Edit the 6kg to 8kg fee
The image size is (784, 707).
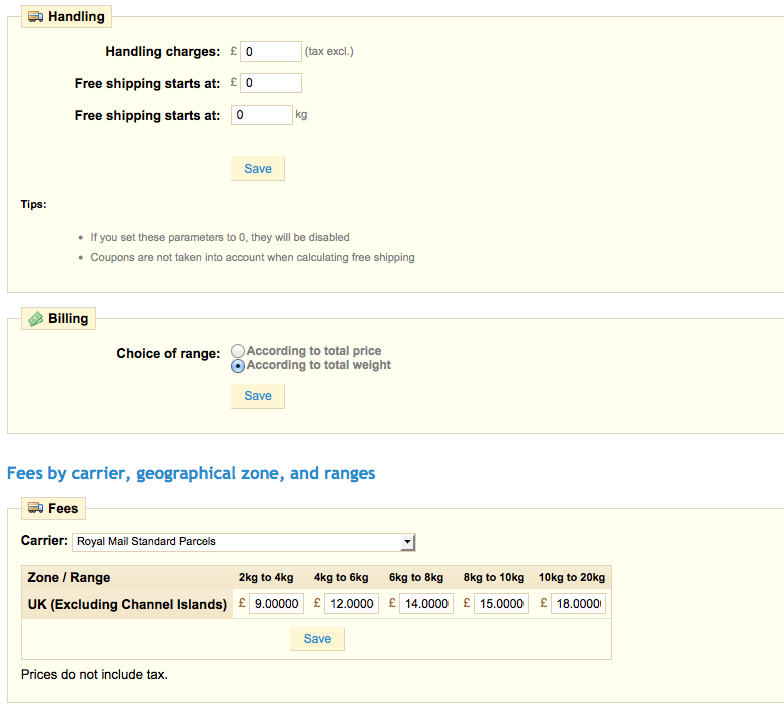[x=426, y=604]
